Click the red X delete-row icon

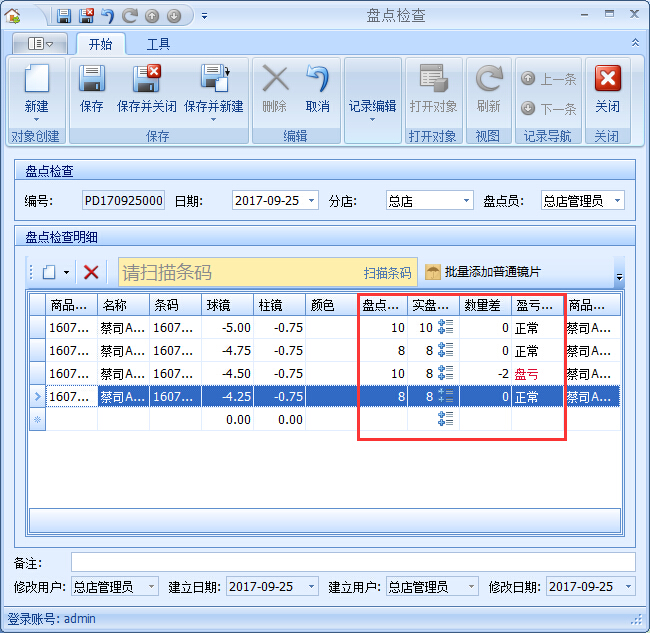point(91,272)
